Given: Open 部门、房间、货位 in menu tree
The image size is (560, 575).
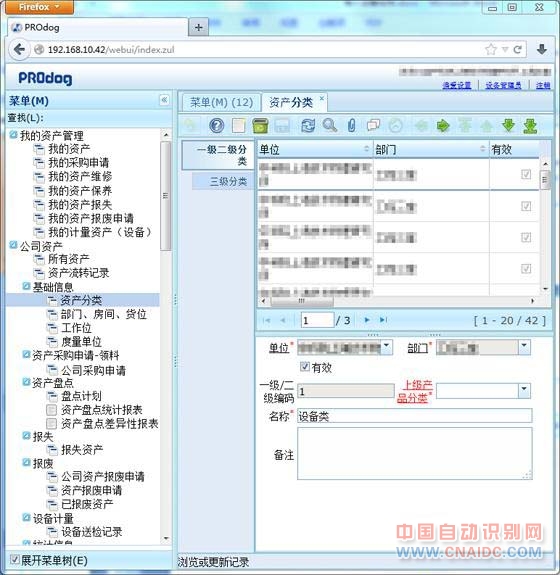Looking at the screenshot, I should coord(104,314).
